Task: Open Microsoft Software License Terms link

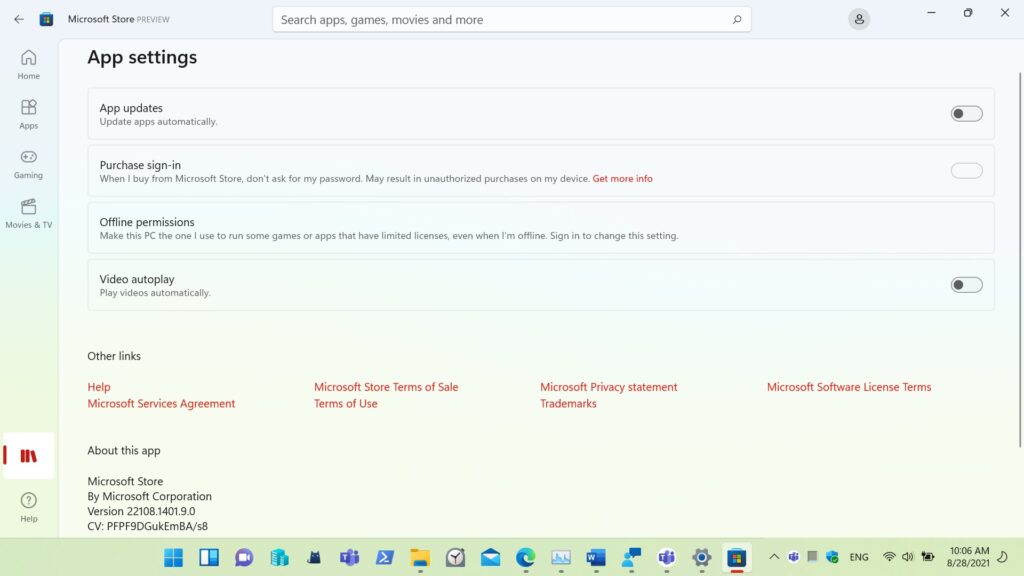Action: [x=848, y=387]
